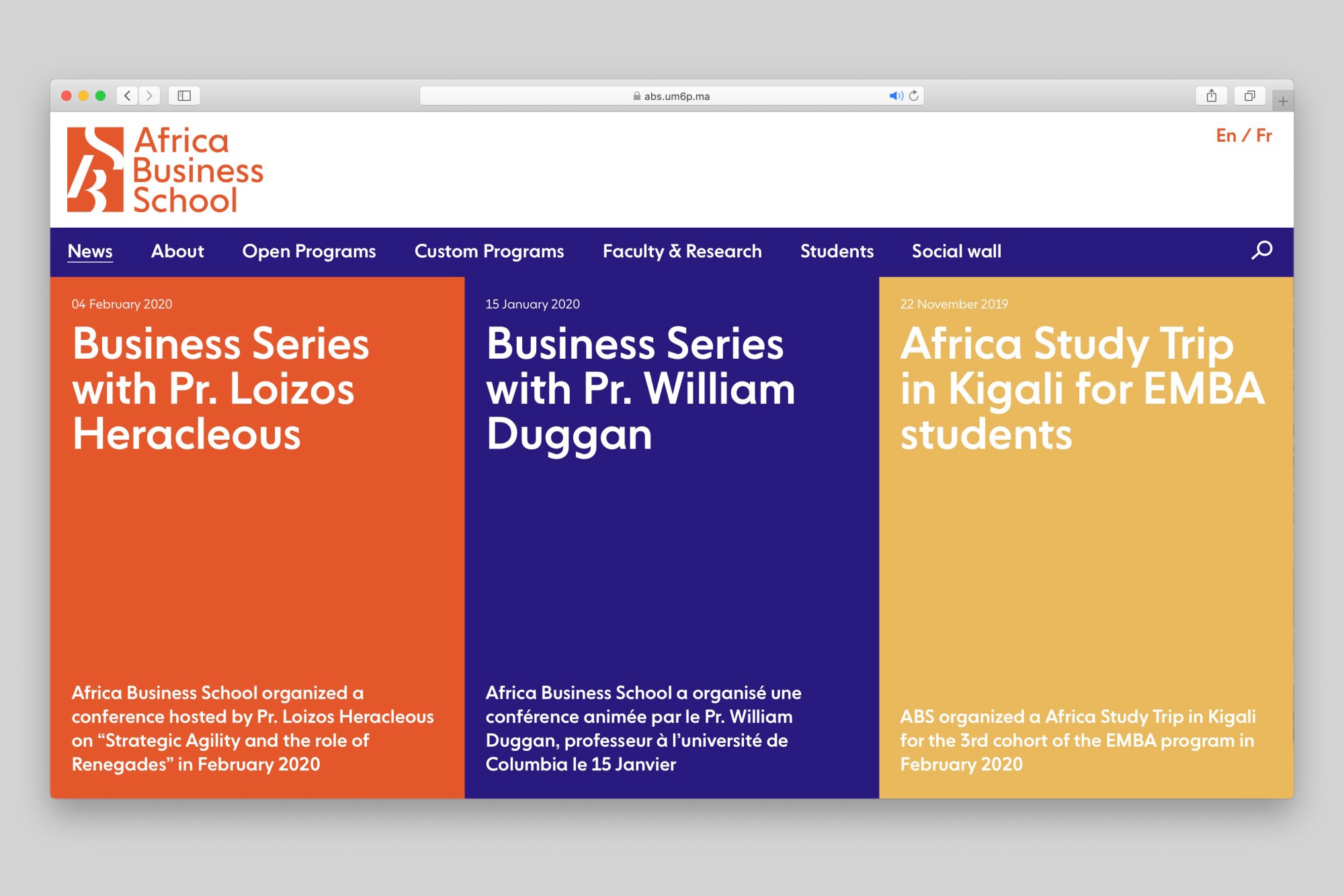Click the search magnifier icon in navbar

[1261, 251]
